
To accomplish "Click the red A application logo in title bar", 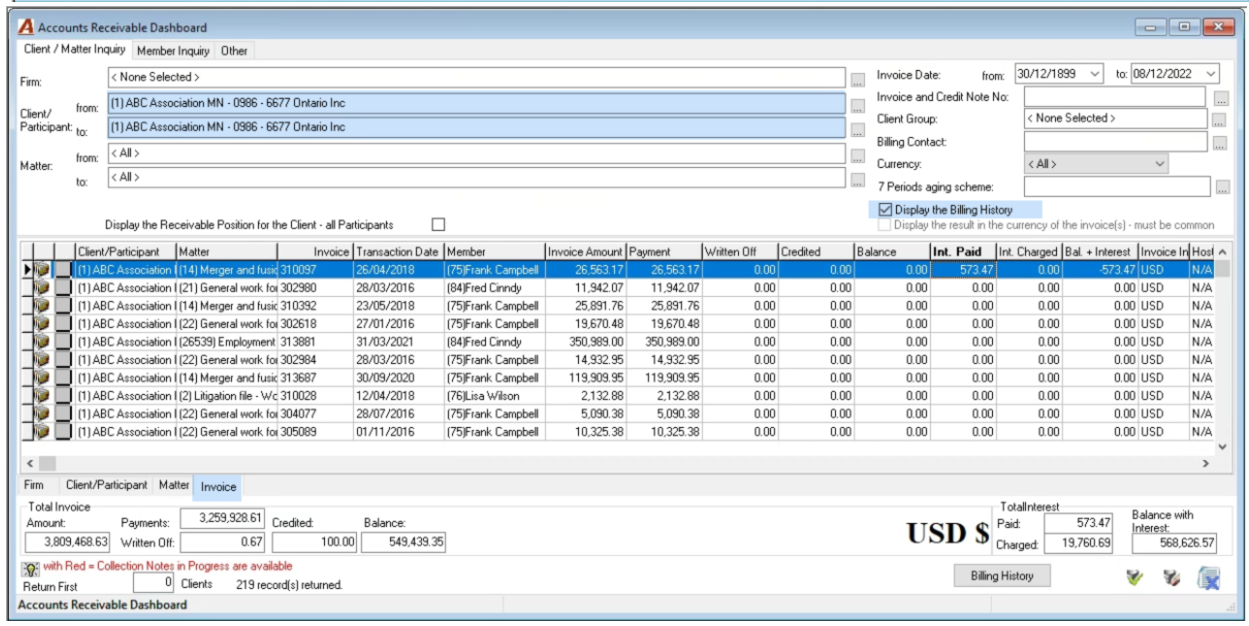I will click(25, 27).
